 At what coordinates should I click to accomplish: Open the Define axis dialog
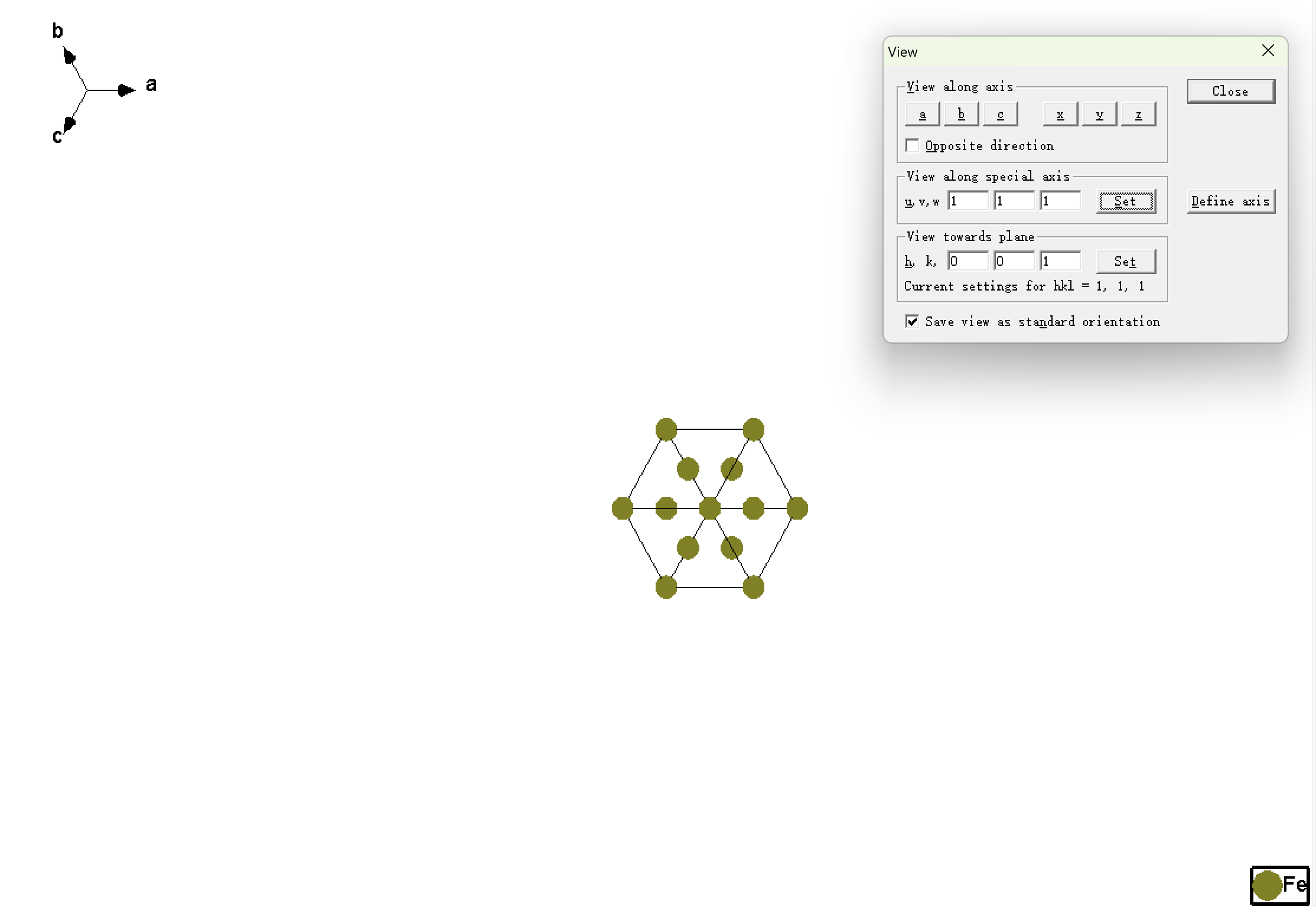tap(1230, 201)
